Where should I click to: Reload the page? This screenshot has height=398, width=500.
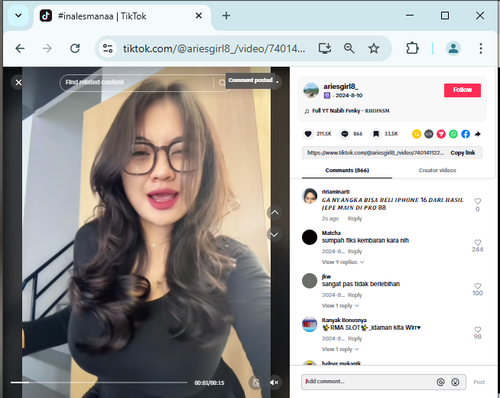(75, 49)
